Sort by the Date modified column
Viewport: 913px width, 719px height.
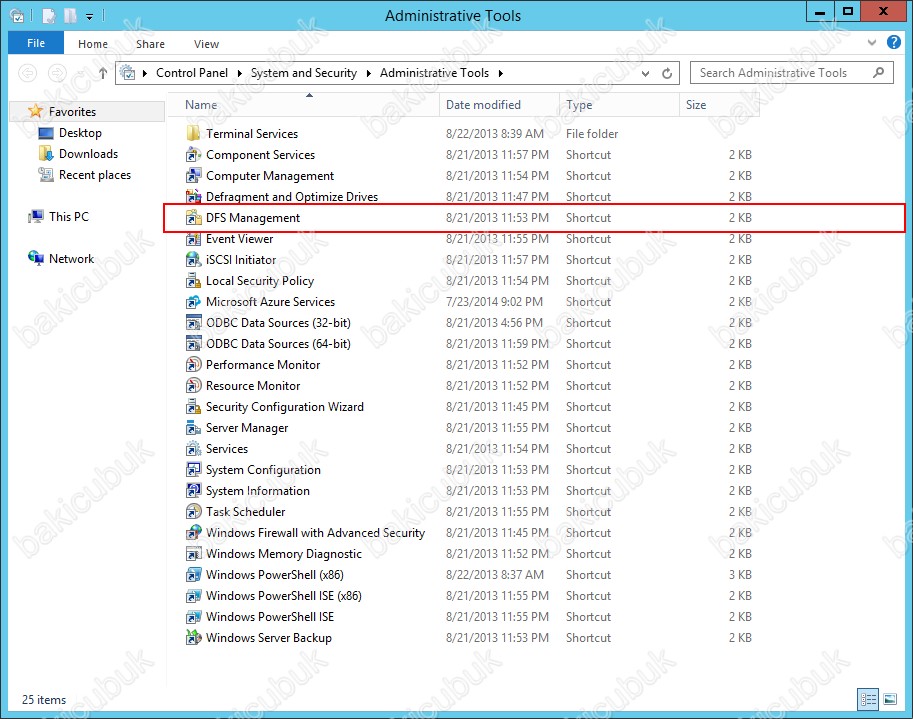click(500, 105)
